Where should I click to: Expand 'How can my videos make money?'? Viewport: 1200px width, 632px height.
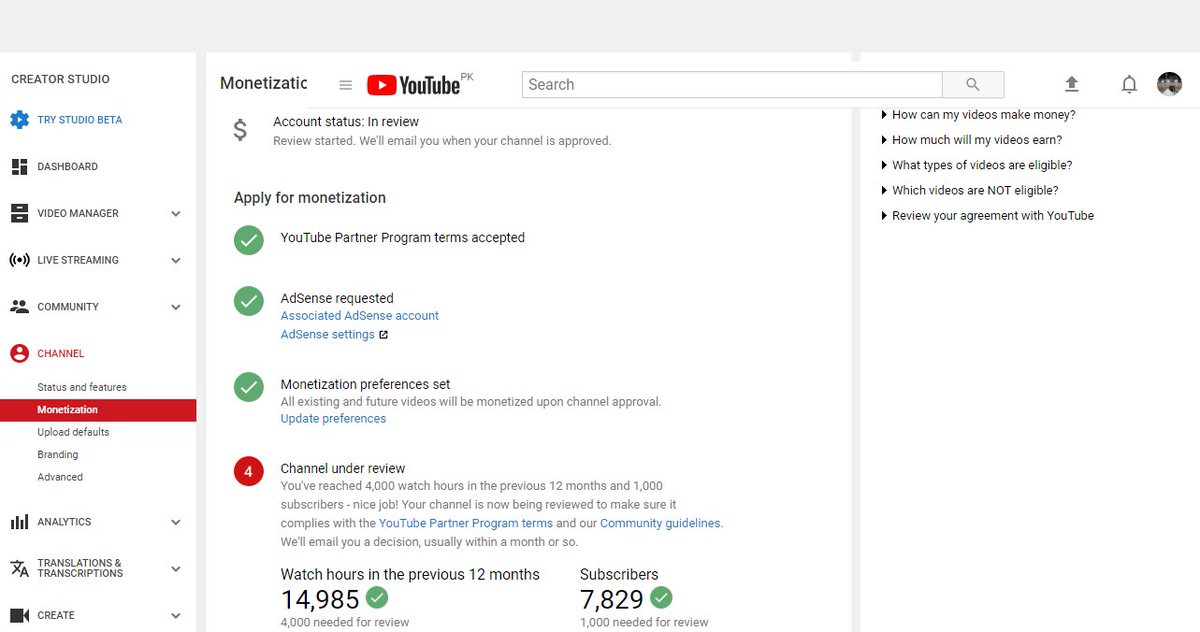(x=978, y=115)
